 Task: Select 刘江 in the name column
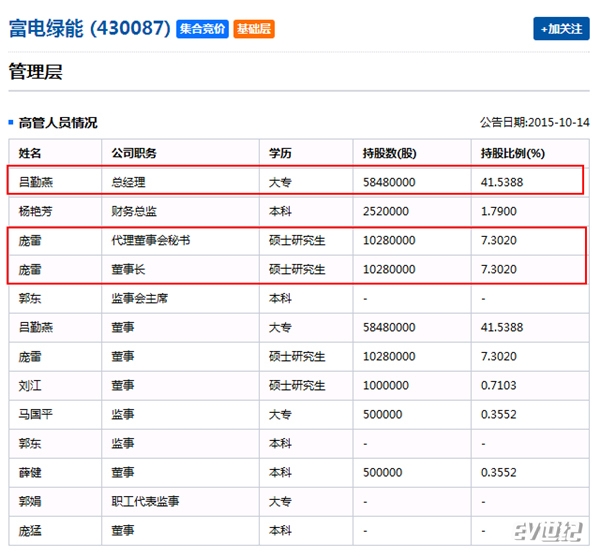click(x=30, y=385)
